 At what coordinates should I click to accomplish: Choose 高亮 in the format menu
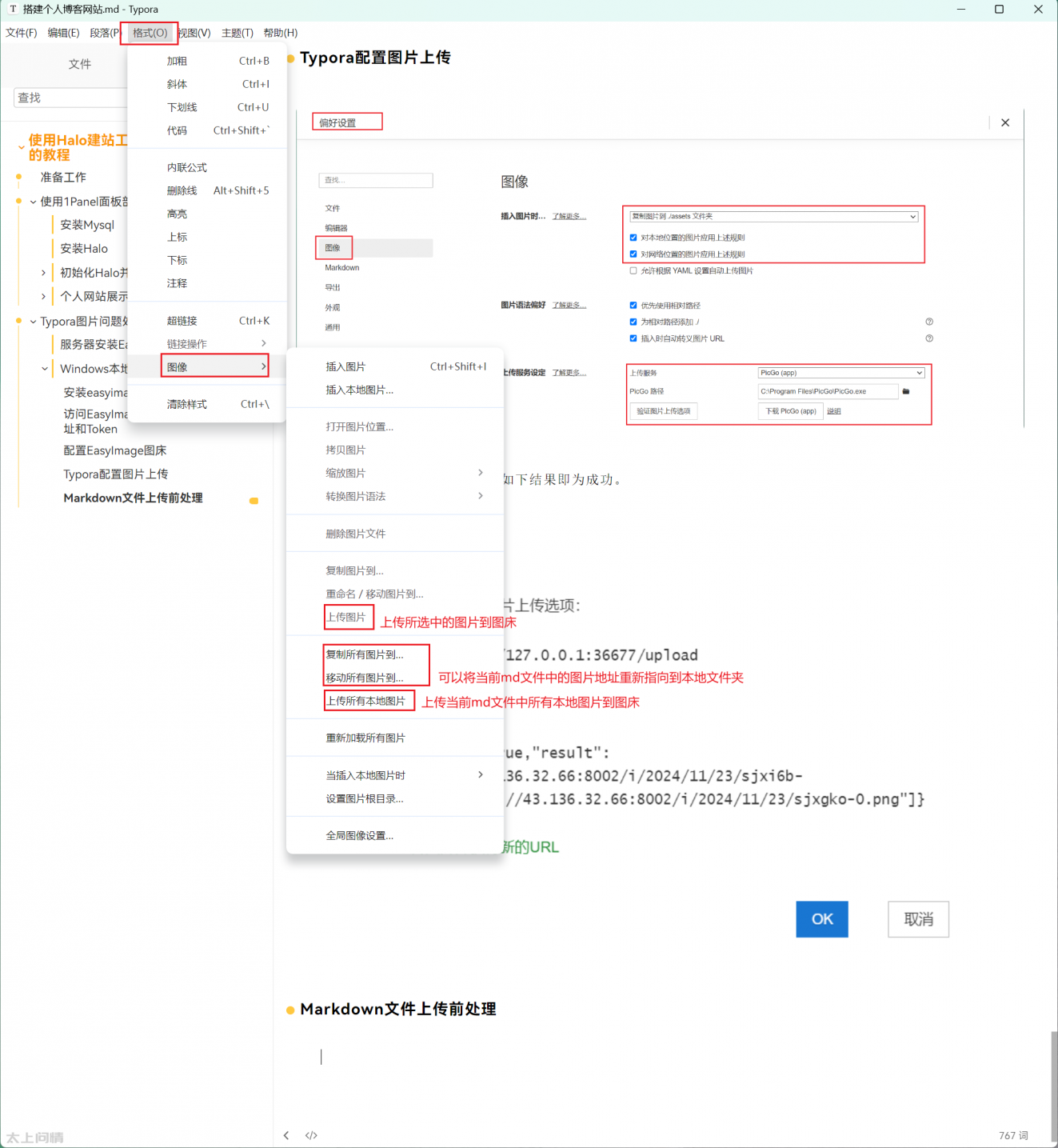point(207,214)
